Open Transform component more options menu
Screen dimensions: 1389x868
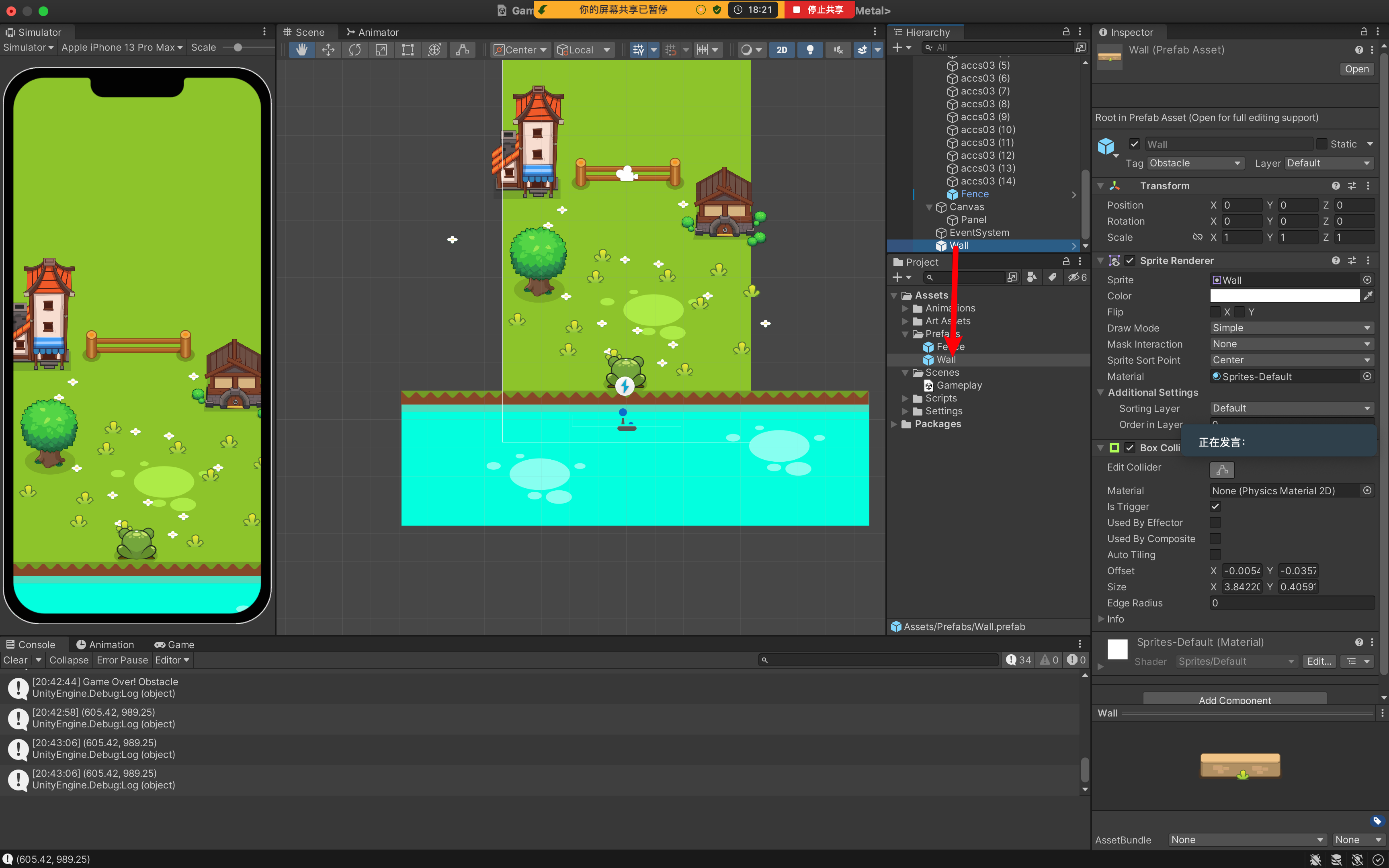click(1369, 185)
